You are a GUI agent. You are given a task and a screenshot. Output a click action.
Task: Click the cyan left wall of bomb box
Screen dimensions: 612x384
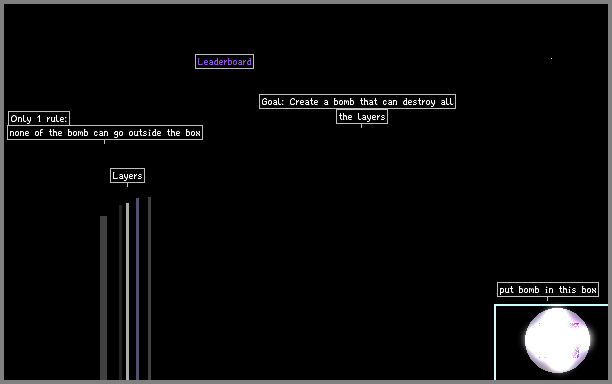(495, 342)
